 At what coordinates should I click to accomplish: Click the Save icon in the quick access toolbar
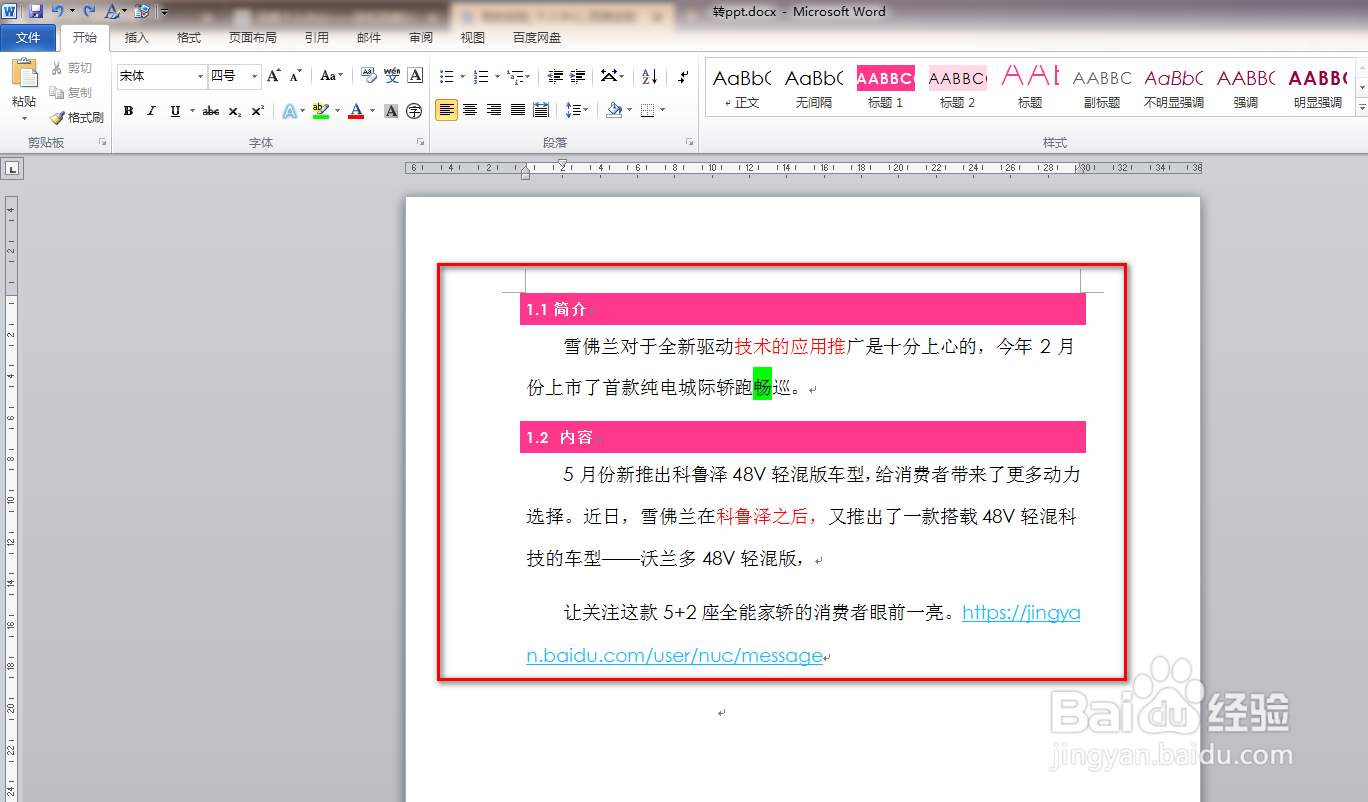coord(35,11)
